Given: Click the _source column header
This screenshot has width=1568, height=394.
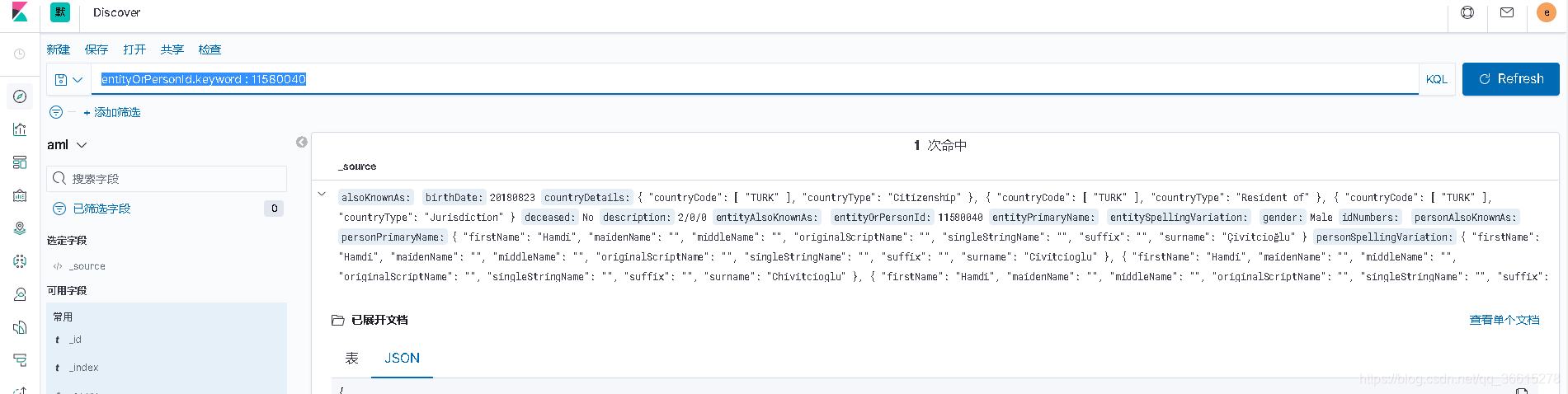Looking at the screenshot, I should (357, 167).
